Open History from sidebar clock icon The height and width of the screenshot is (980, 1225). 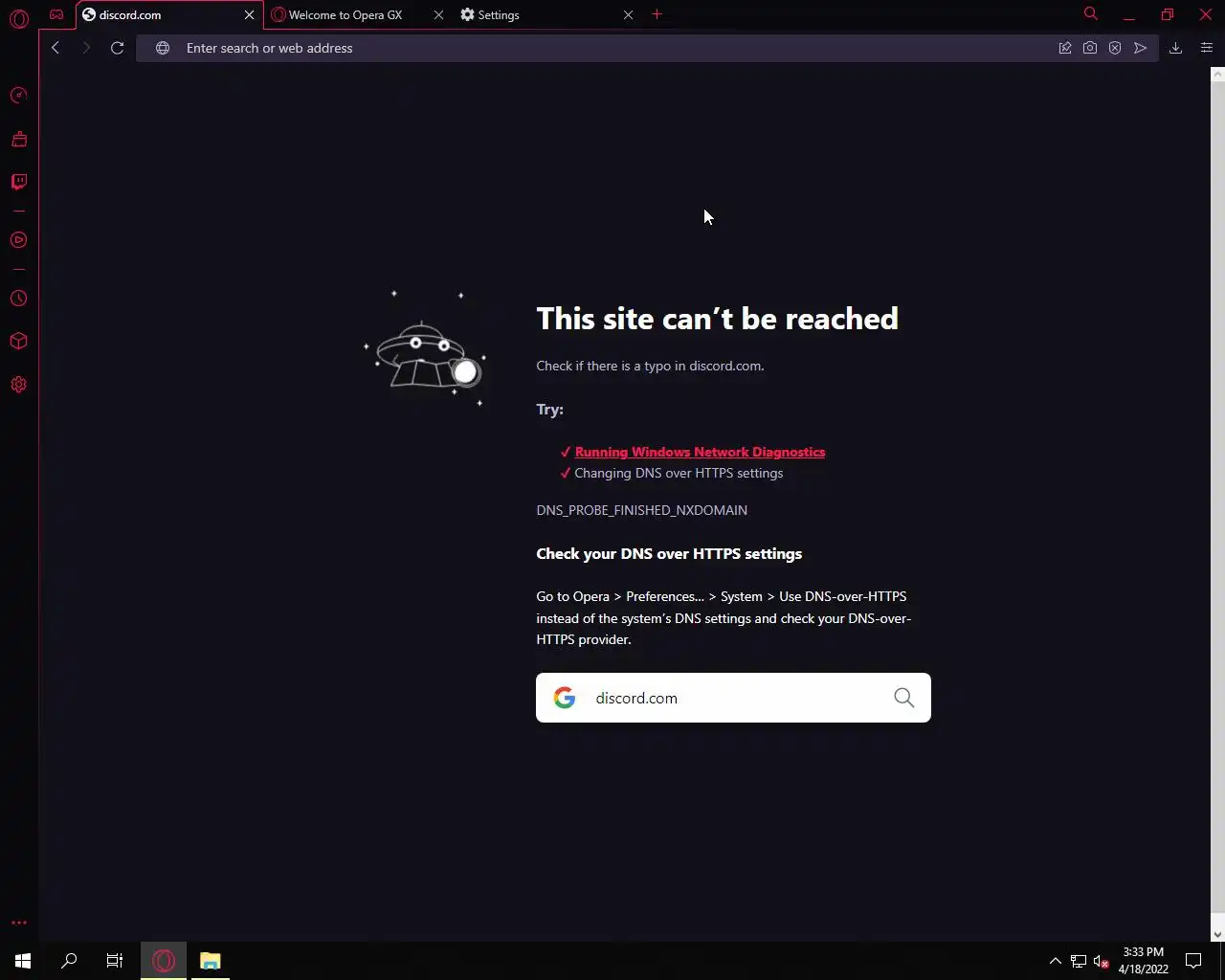pyautogui.click(x=18, y=299)
